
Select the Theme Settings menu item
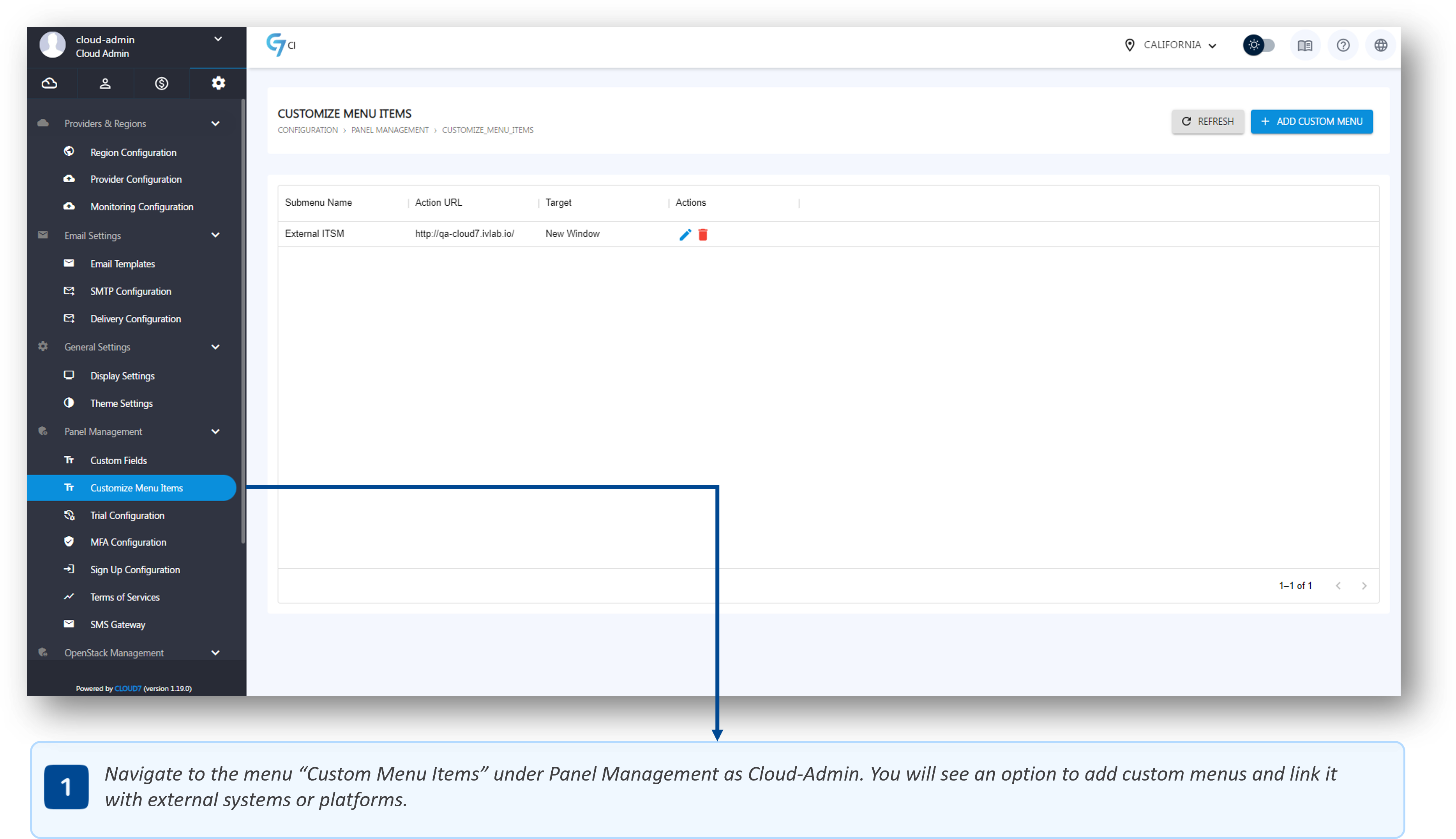pos(121,404)
